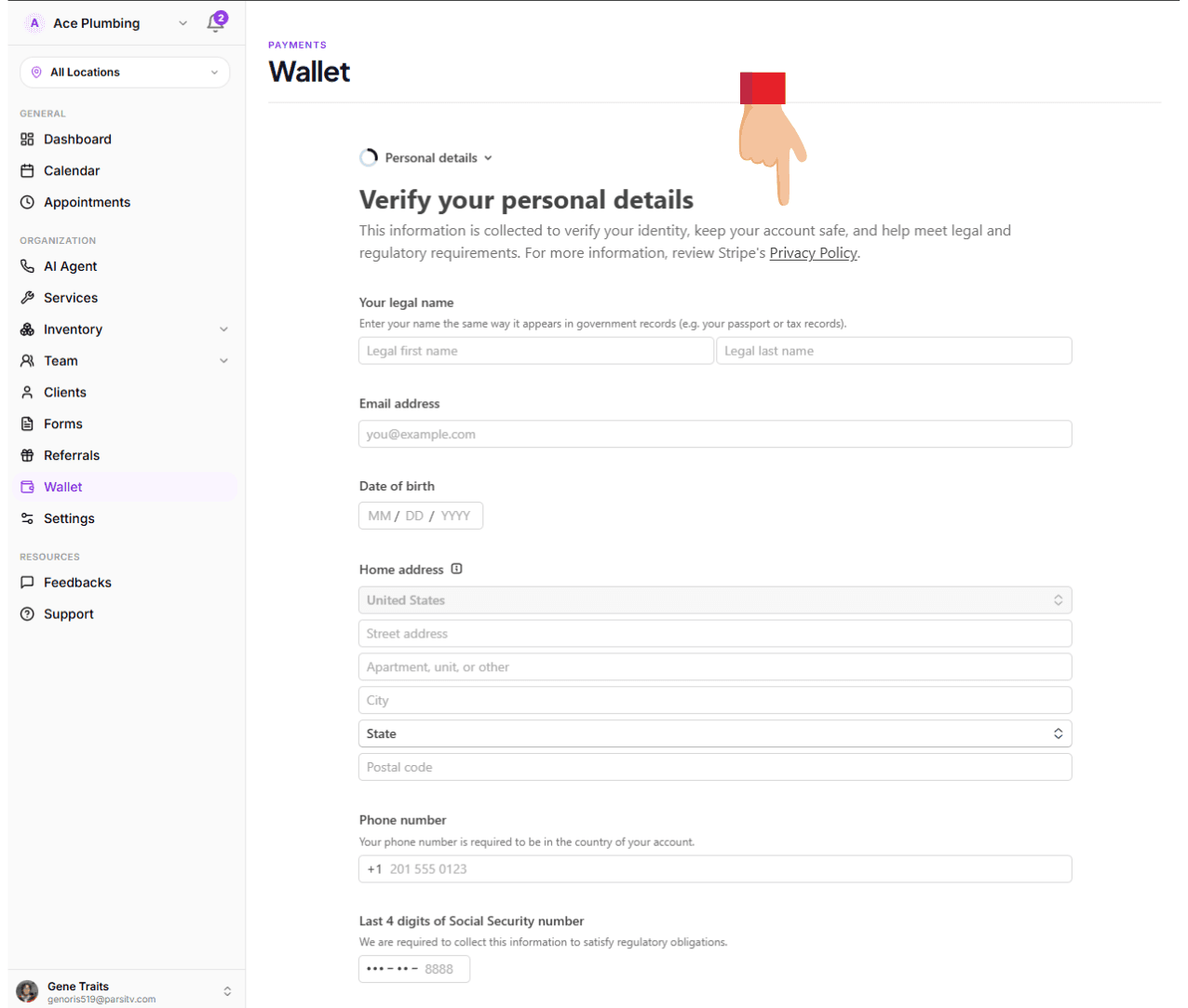Select the Calendar icon in the sidebar

pos(28,170)
